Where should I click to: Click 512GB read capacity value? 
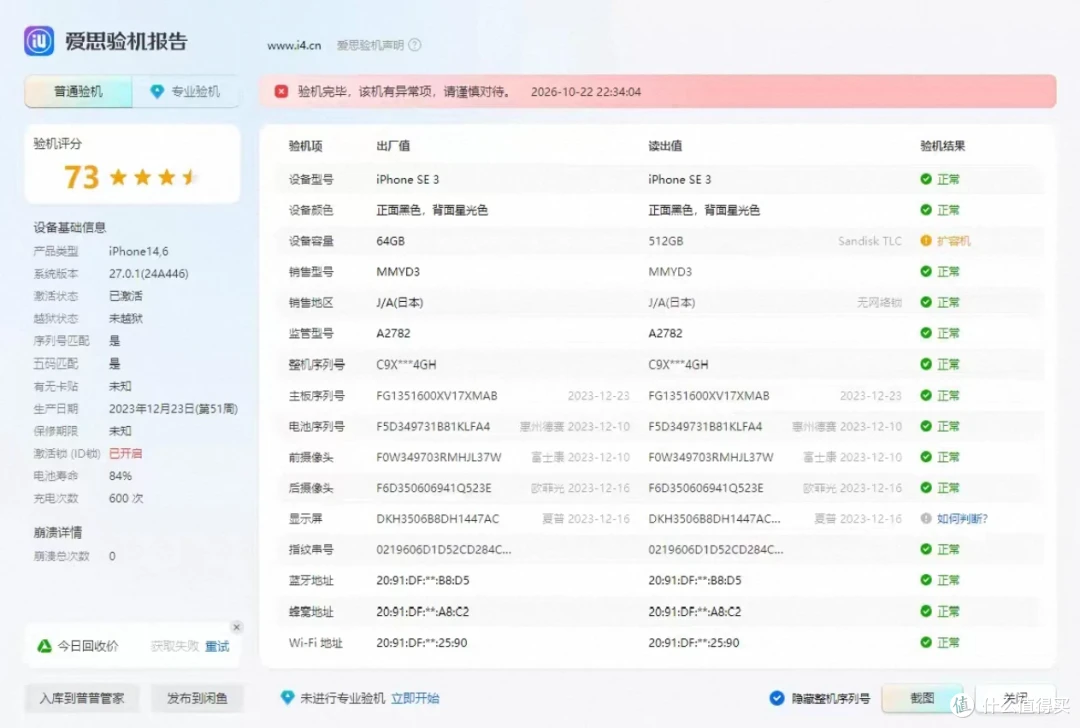pyautogui.click(x=665, y=241)
